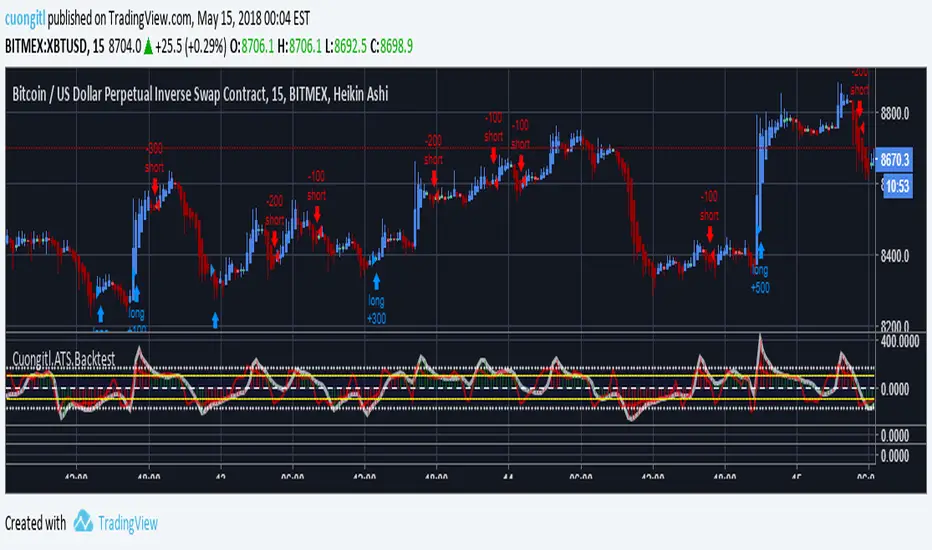The height and width of the screenshot is (550, 932).
Task: Open the TradingView link beside the logo
Action: [128, 523]
